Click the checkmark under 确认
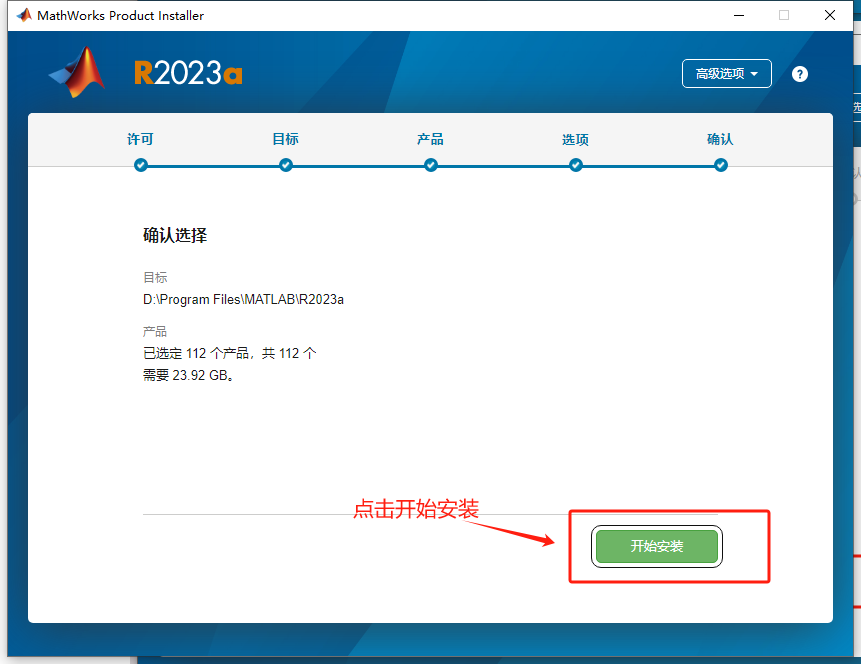Screen dimensions: 861x664 click(x=721, y=165)
